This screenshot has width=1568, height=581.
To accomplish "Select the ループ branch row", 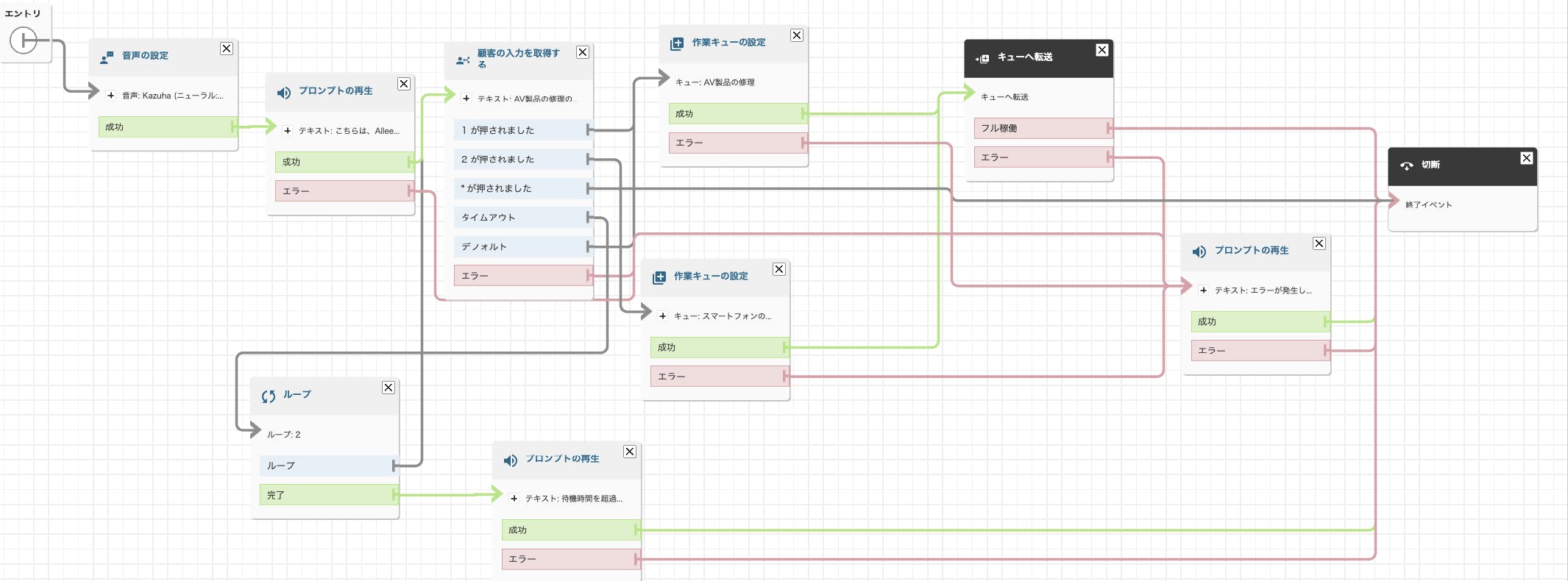I will (329, 466).
